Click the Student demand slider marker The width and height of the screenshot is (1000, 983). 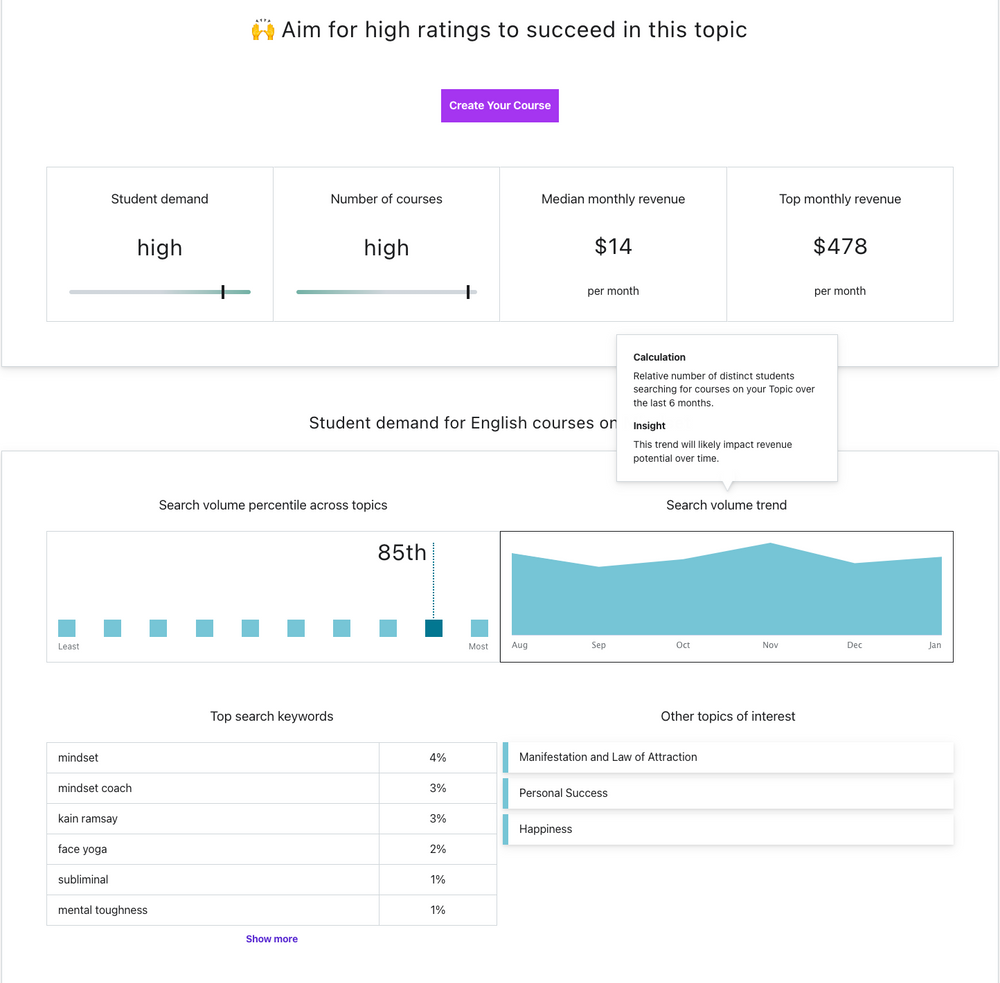click(x=222, y=291)
